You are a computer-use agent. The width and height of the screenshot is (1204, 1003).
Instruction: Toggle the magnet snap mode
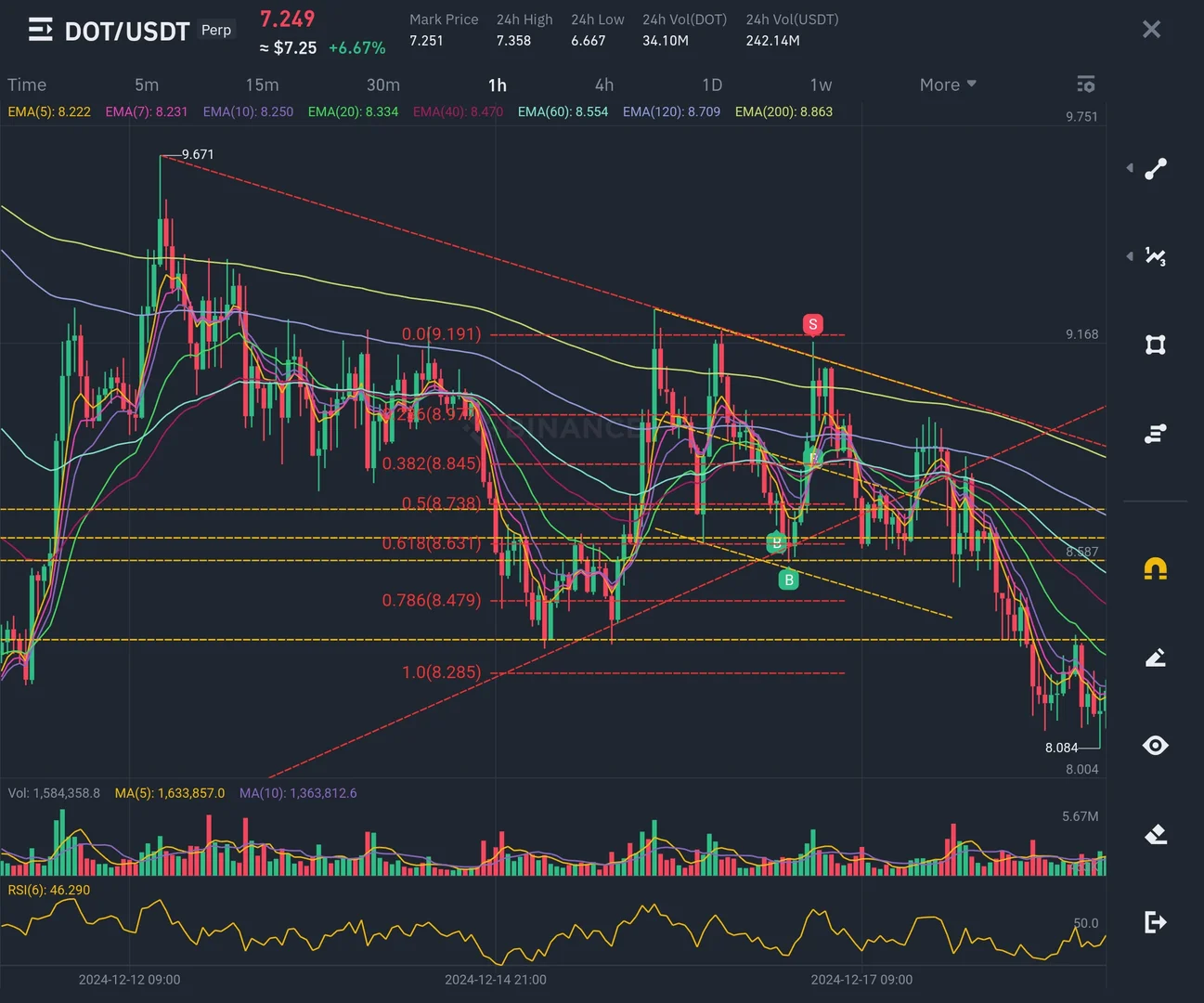[1156, 568]
